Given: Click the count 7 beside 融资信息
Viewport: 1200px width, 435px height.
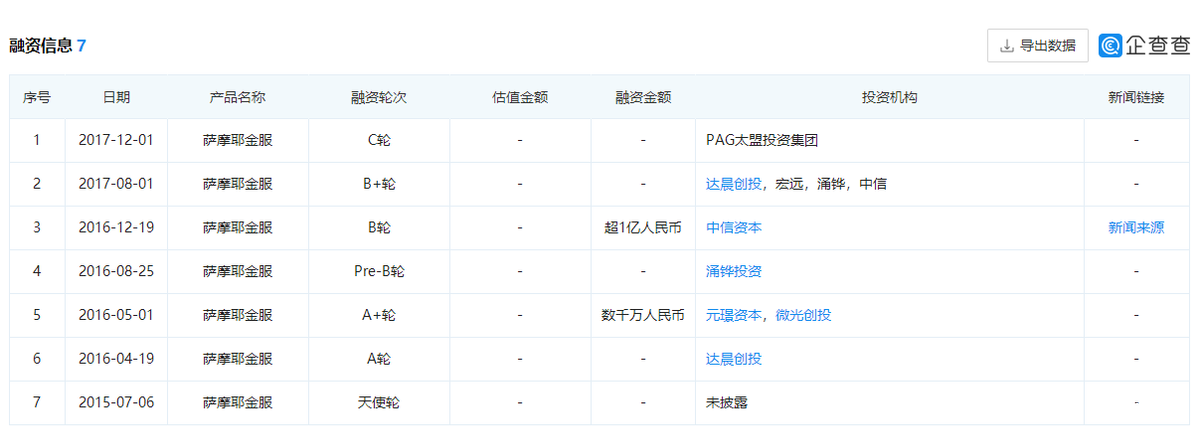Looking at the screenshot, I should (82, 46).
